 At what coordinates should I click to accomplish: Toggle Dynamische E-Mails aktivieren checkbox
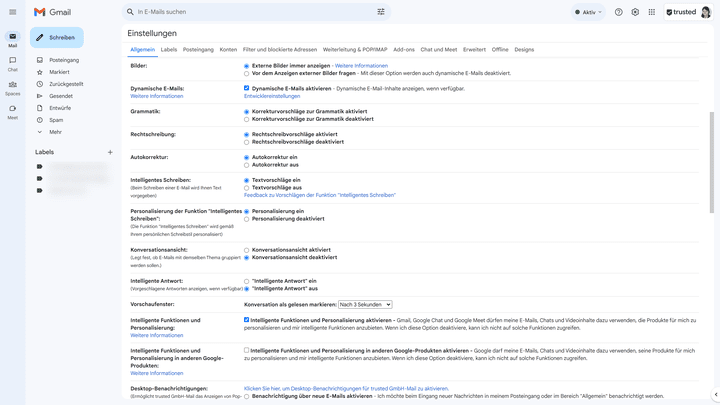tap(247, 88)
